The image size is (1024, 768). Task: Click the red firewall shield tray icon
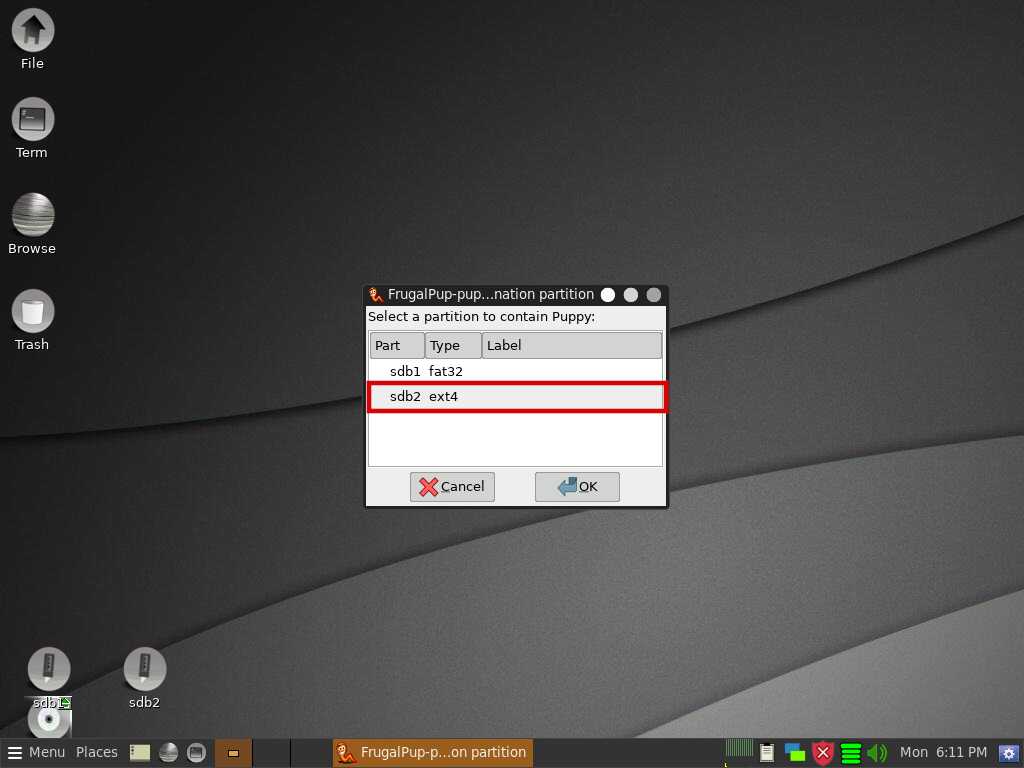coord(823,753)
